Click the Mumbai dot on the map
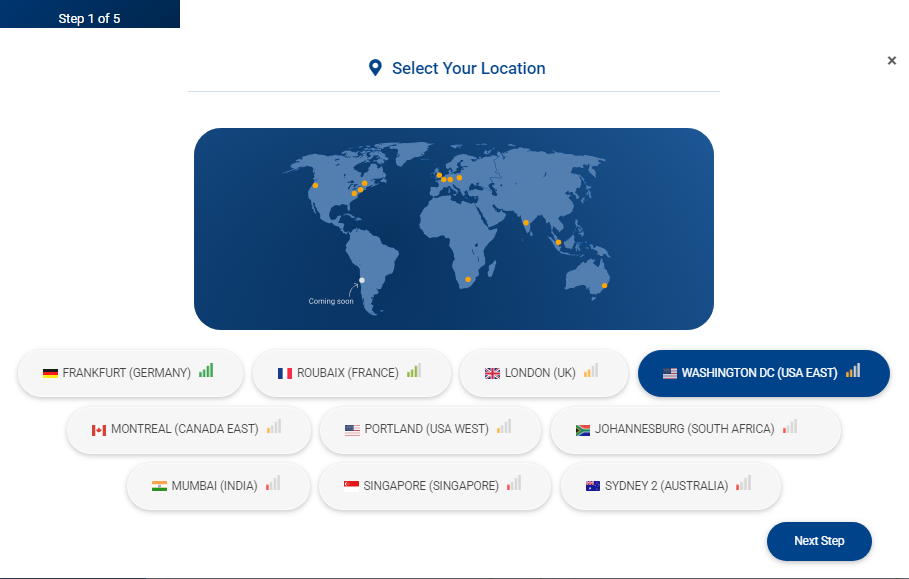 pos(526,223)
